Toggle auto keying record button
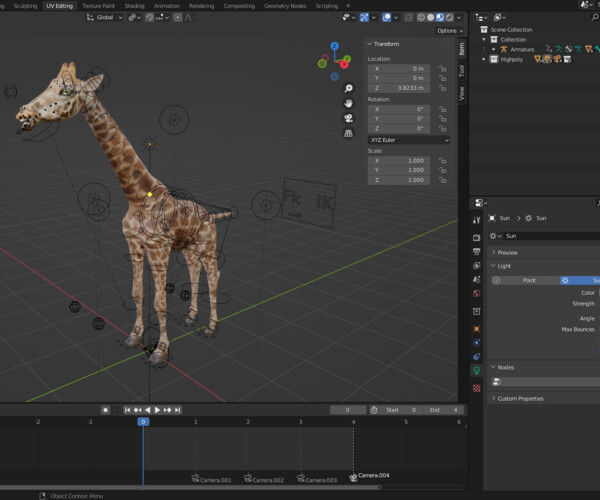This screenshot has height=500, width=600. pyautogui.click(x=106, y=410)
